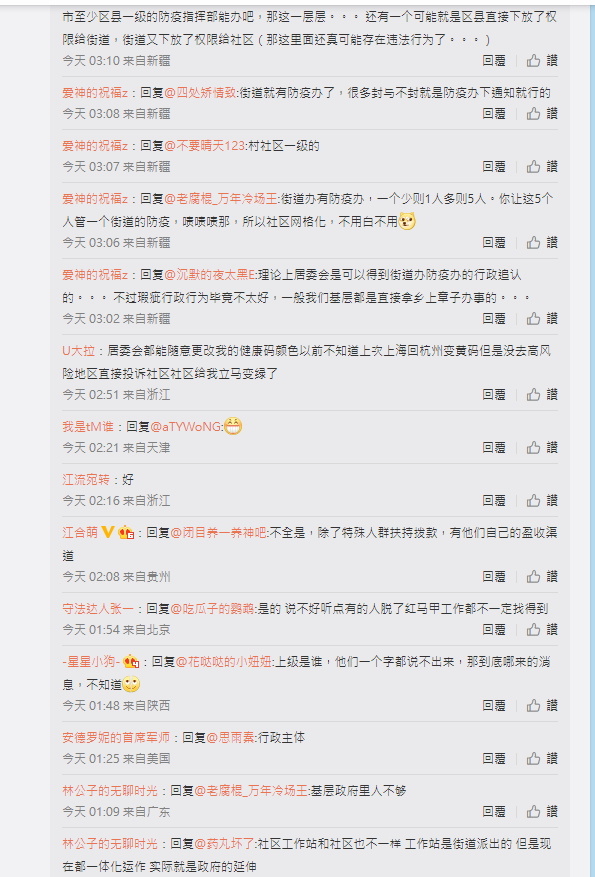
Task: Open the mention @花哒哒的小妞妞
Action: point(224,662)
